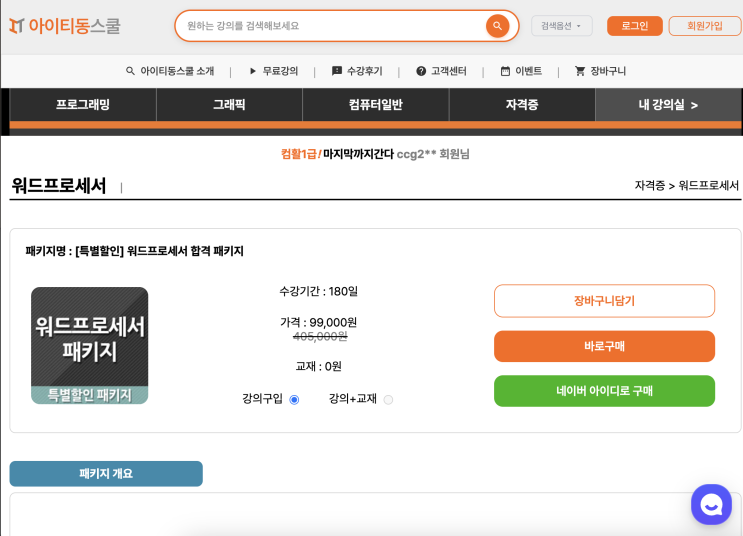
Task: Open the purple chat support widget
Action: coord(711,504)
